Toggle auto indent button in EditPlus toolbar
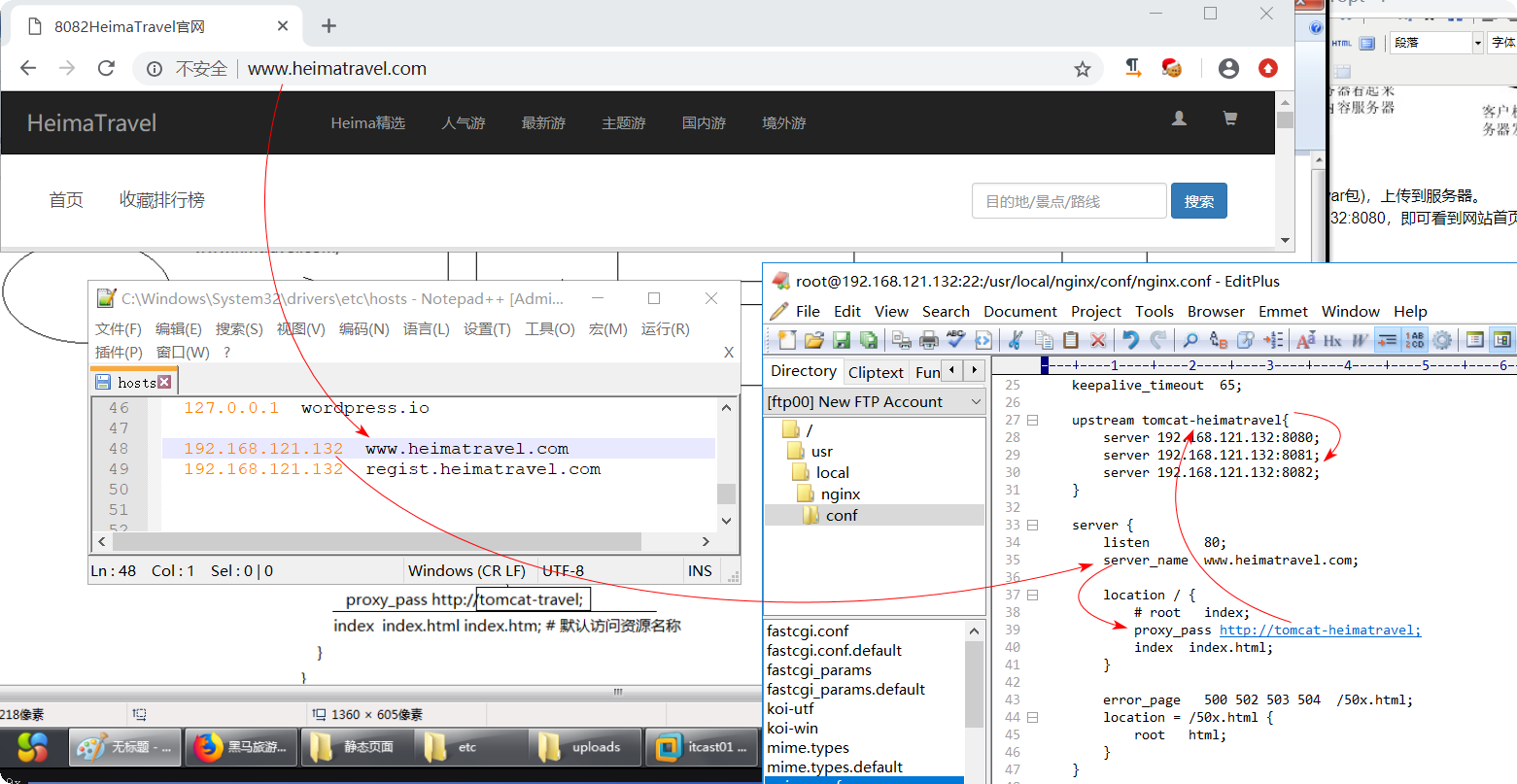The height and width of the screenshot is (784, 1517). tap(1388, 340)
